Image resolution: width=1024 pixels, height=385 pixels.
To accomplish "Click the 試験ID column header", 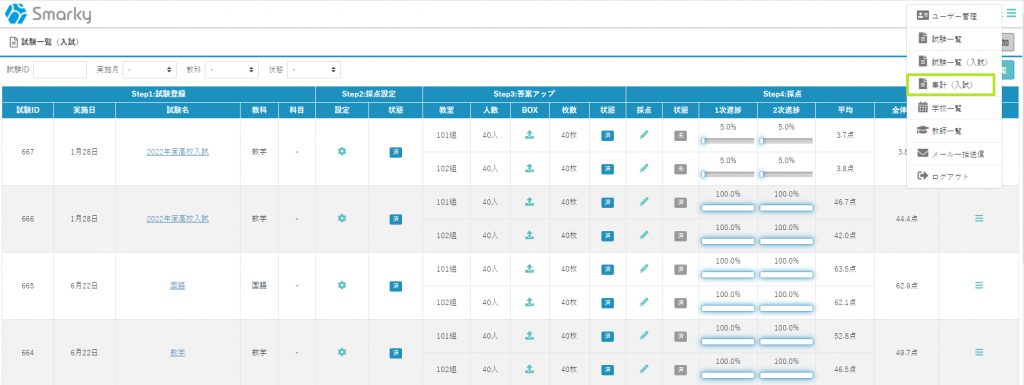I will (x=28, y=110).
